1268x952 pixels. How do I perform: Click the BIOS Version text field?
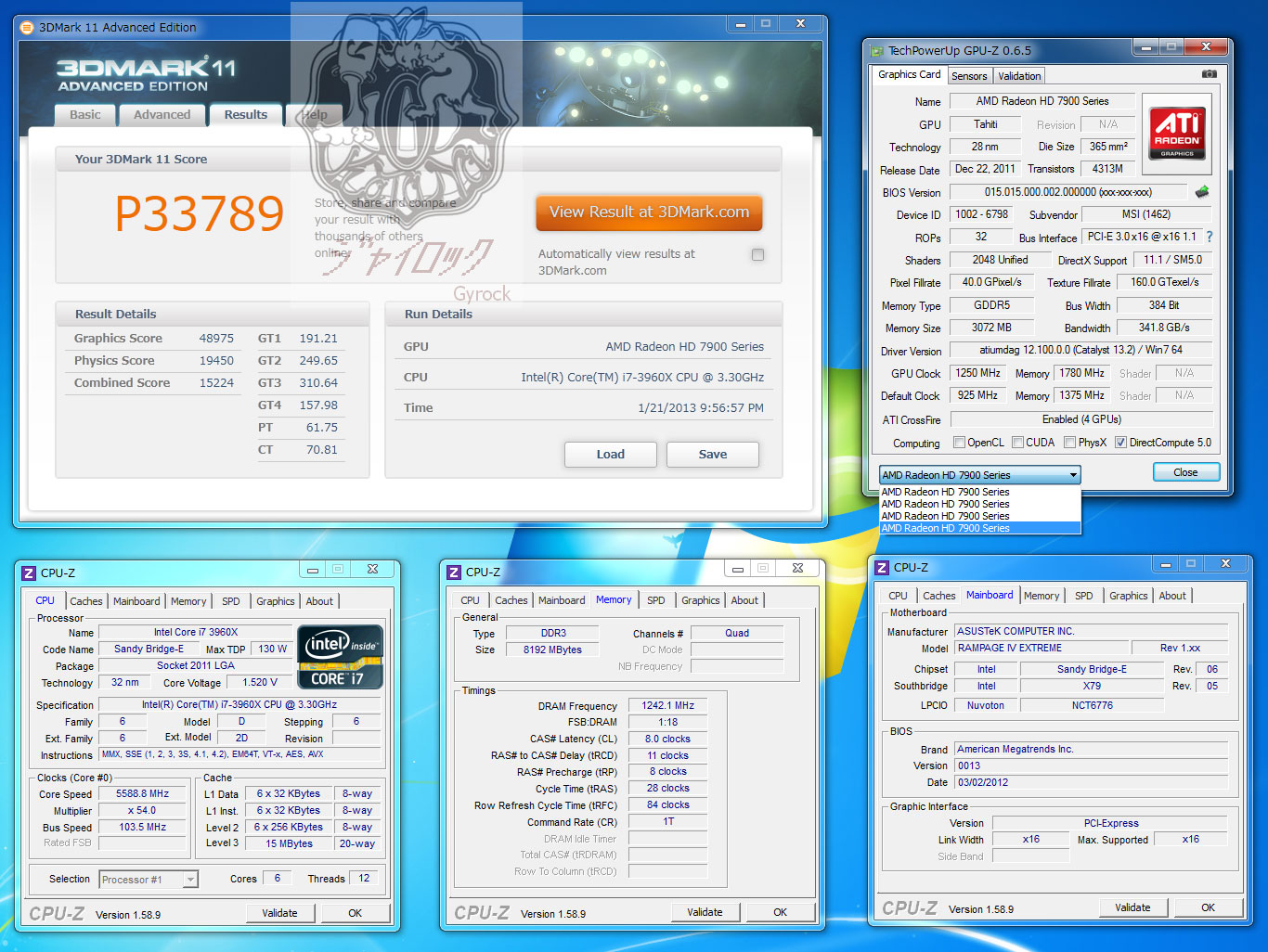point(1067,192)
